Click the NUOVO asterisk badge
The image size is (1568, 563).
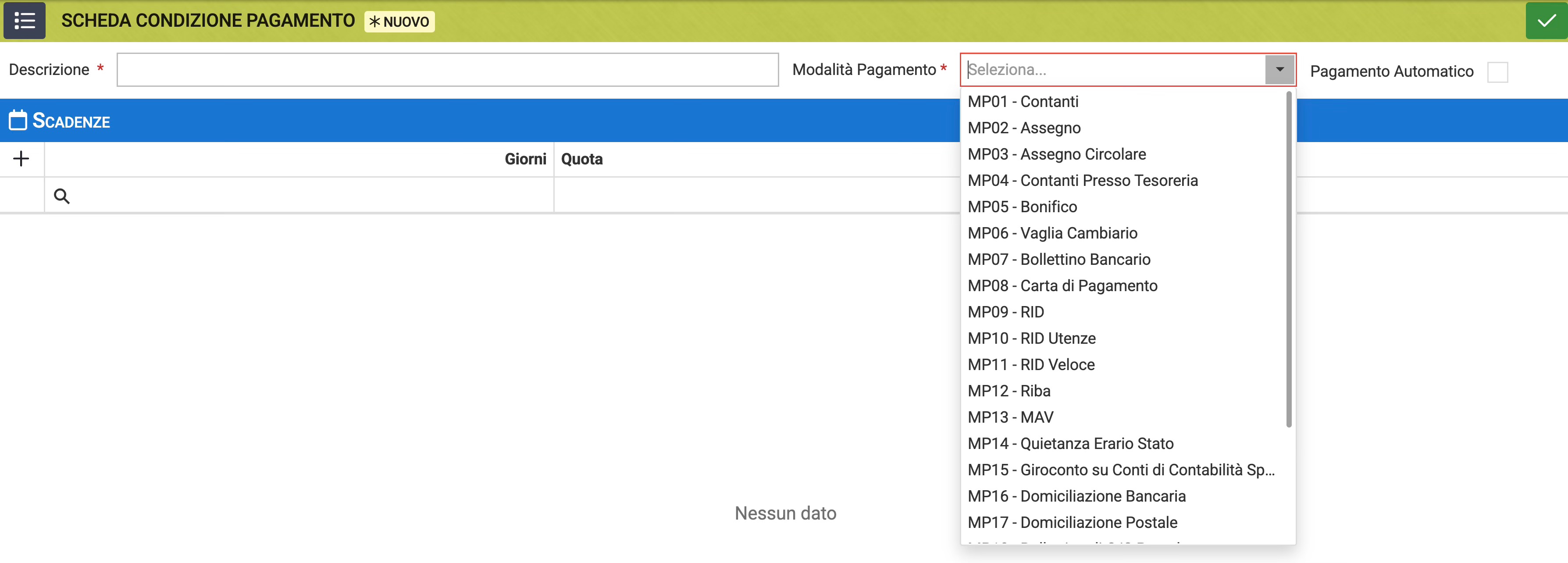(399, 21)
